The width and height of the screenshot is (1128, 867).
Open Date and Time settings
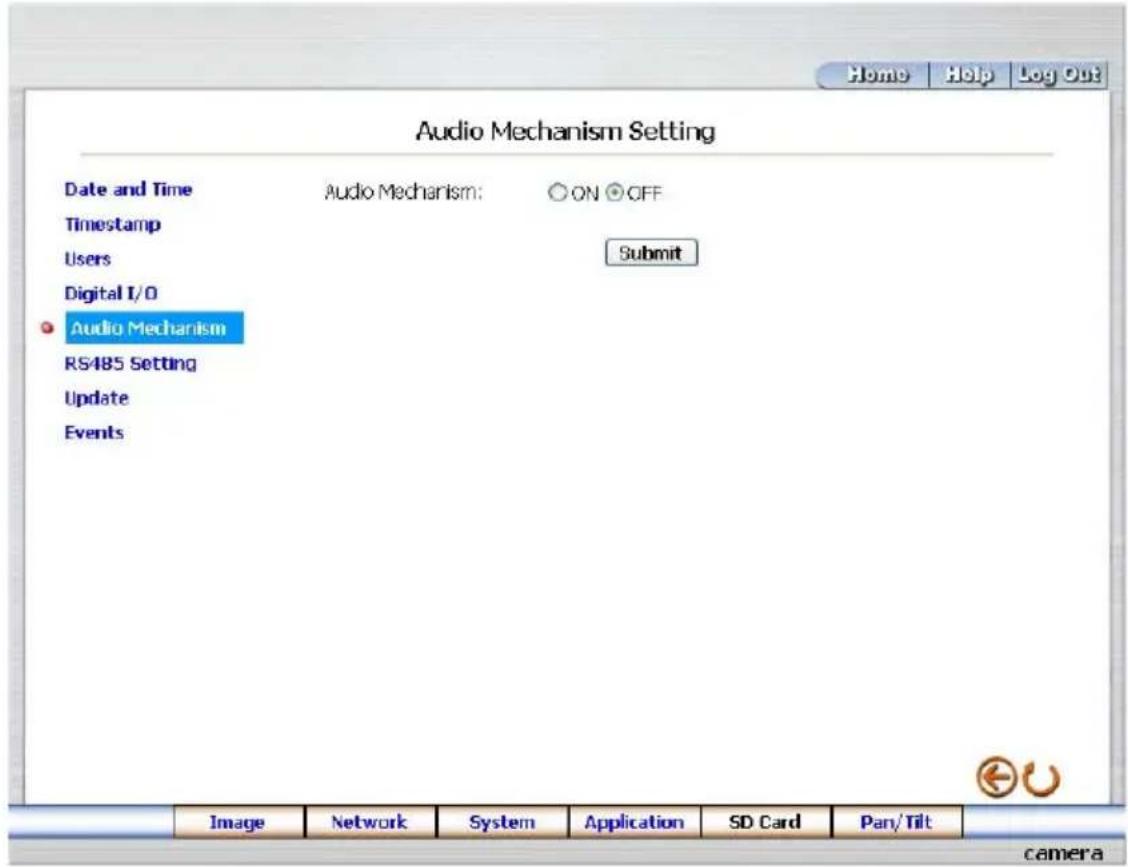click(x=128, y=189)
